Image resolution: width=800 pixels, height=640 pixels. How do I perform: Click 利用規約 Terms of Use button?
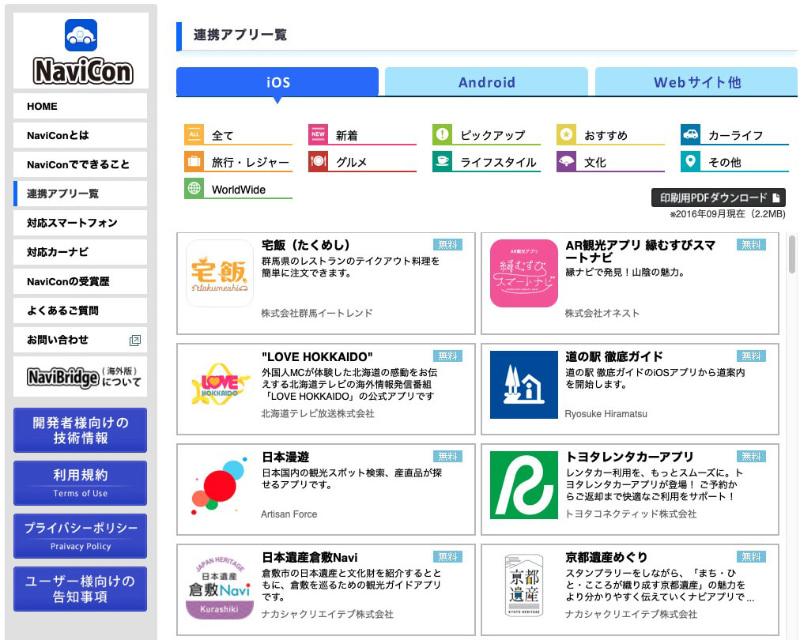[x=80, y=483]
